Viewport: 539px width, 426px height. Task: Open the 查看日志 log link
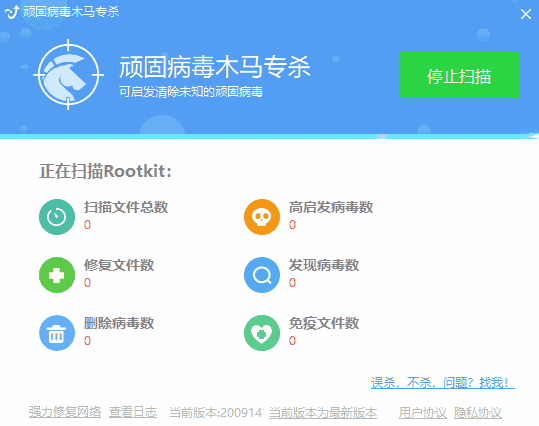click(x=133, y=412)
